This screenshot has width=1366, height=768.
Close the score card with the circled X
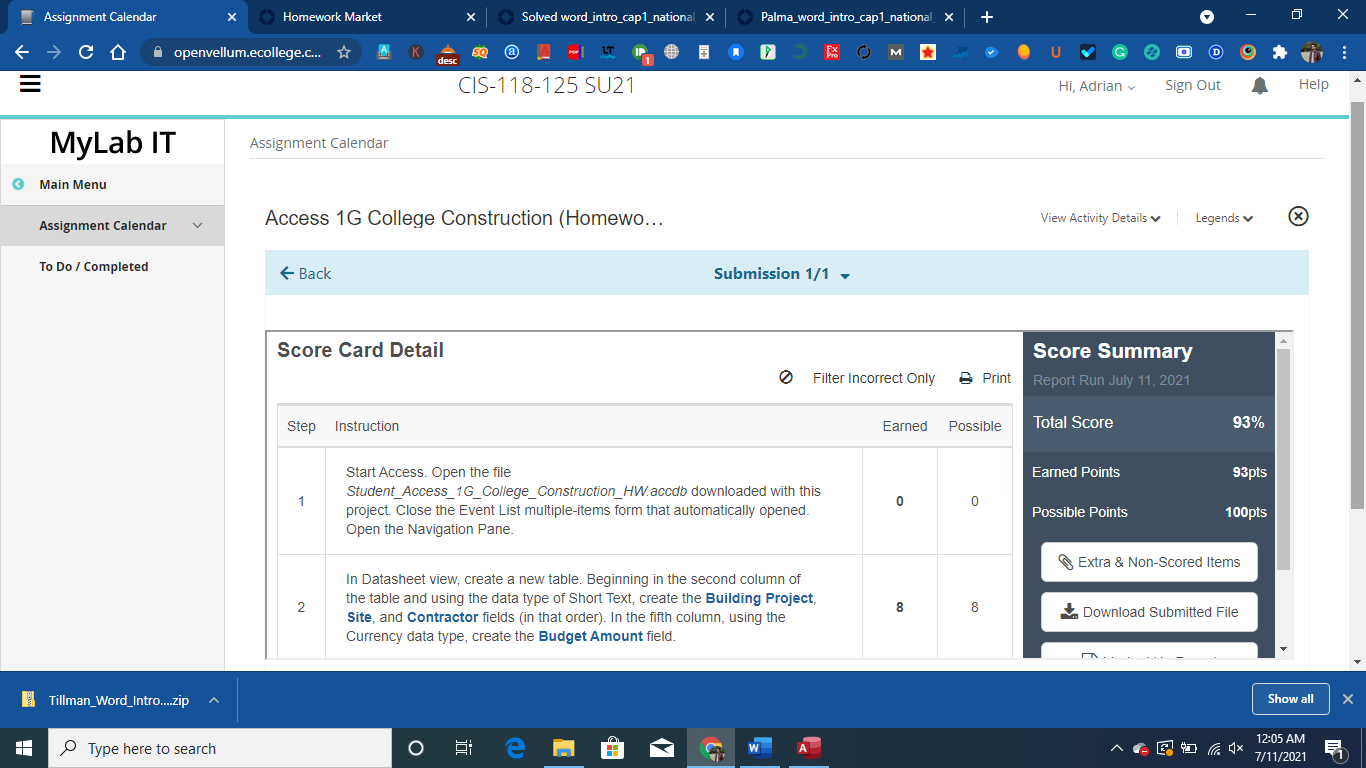(x=1298, y=216)
